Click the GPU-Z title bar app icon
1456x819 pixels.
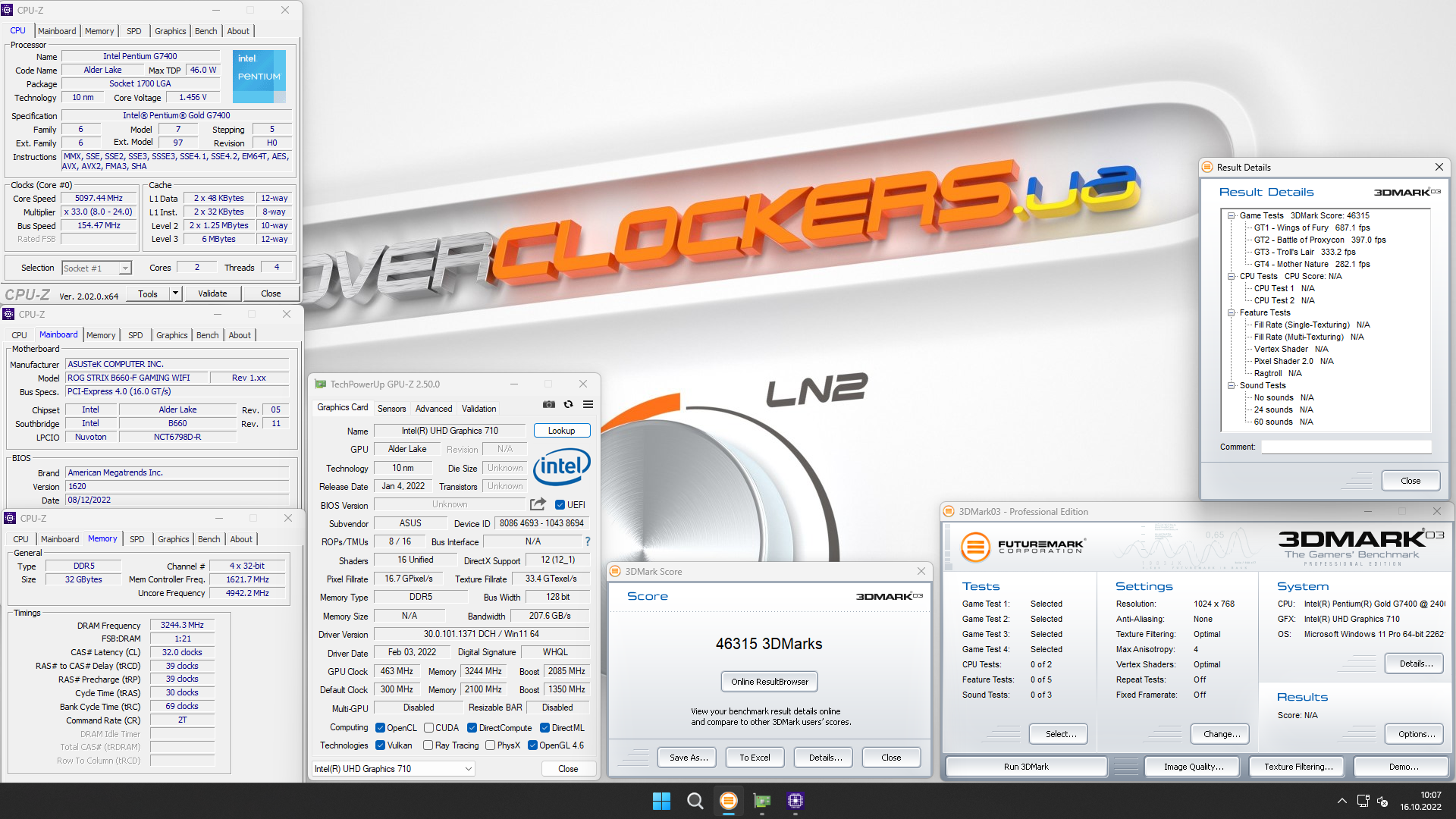[x=321, y=384]
